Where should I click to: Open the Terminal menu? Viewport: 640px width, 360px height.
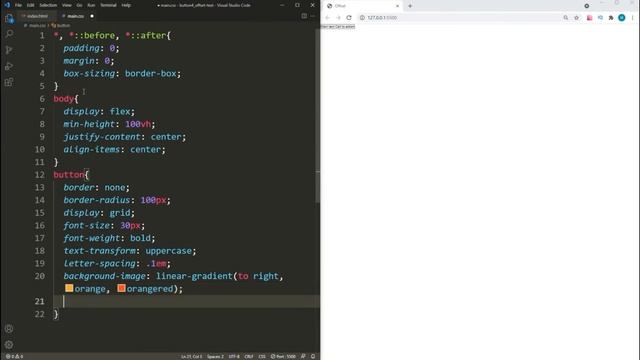(x=108, y=5)
